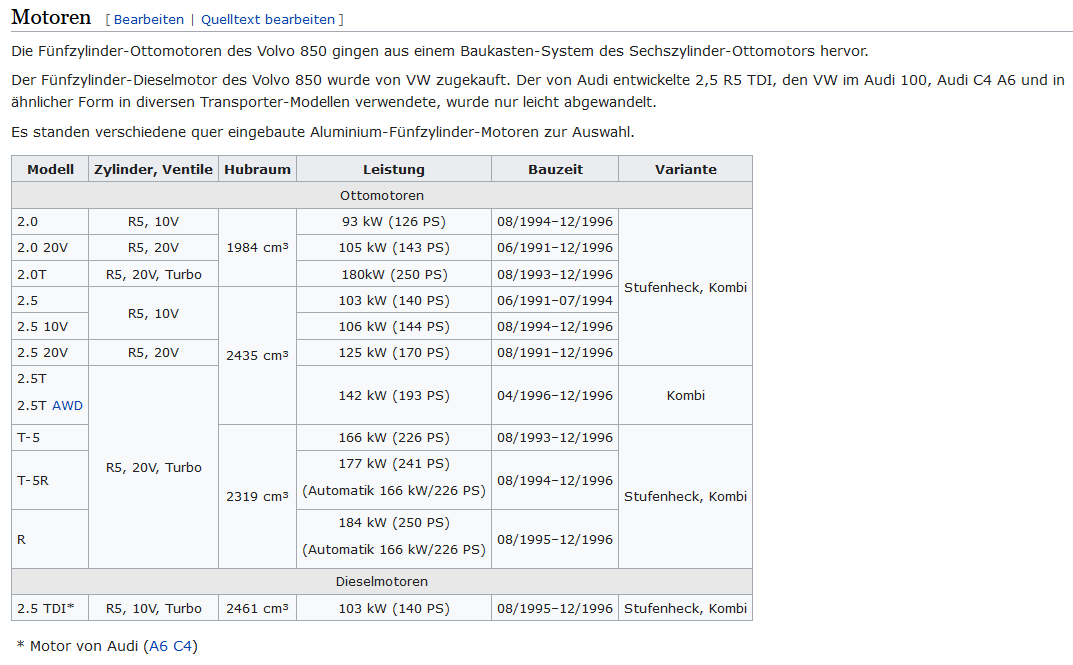Click the Hubraum column header

tap(257, 169)
